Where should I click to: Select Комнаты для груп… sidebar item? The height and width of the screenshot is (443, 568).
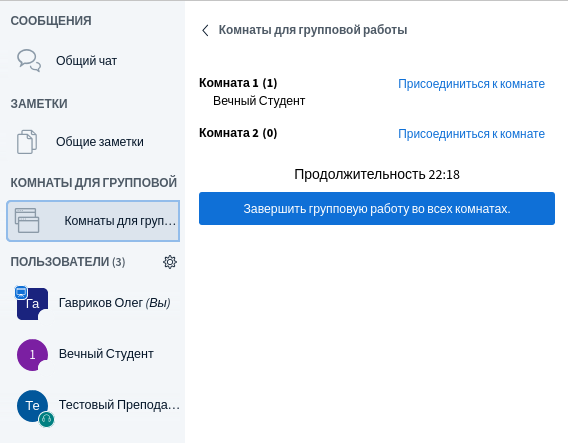[93, 221]
